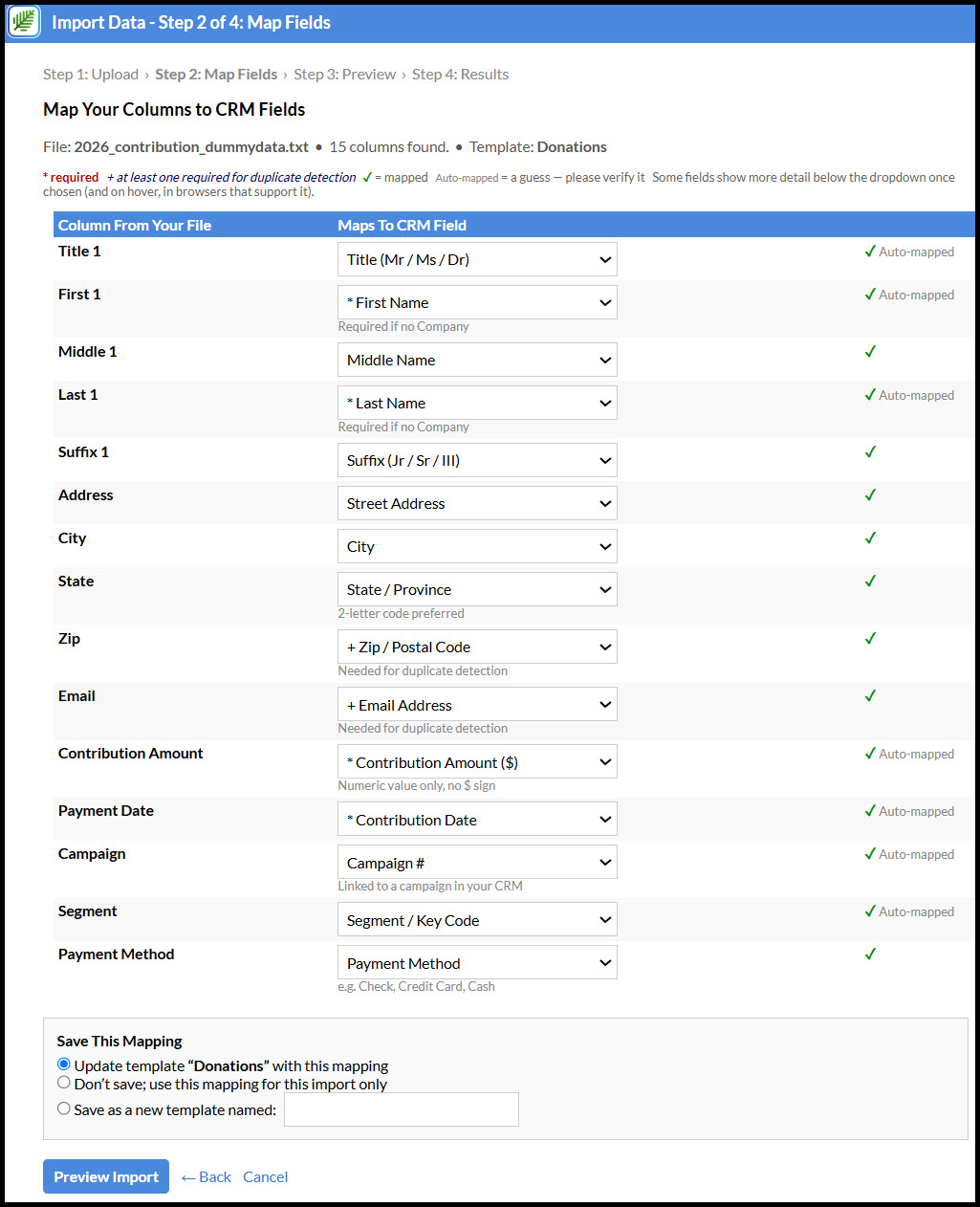The image size is (980, 1207).
Task: Click the green checkmark in the Zip row
Action: 870,638
